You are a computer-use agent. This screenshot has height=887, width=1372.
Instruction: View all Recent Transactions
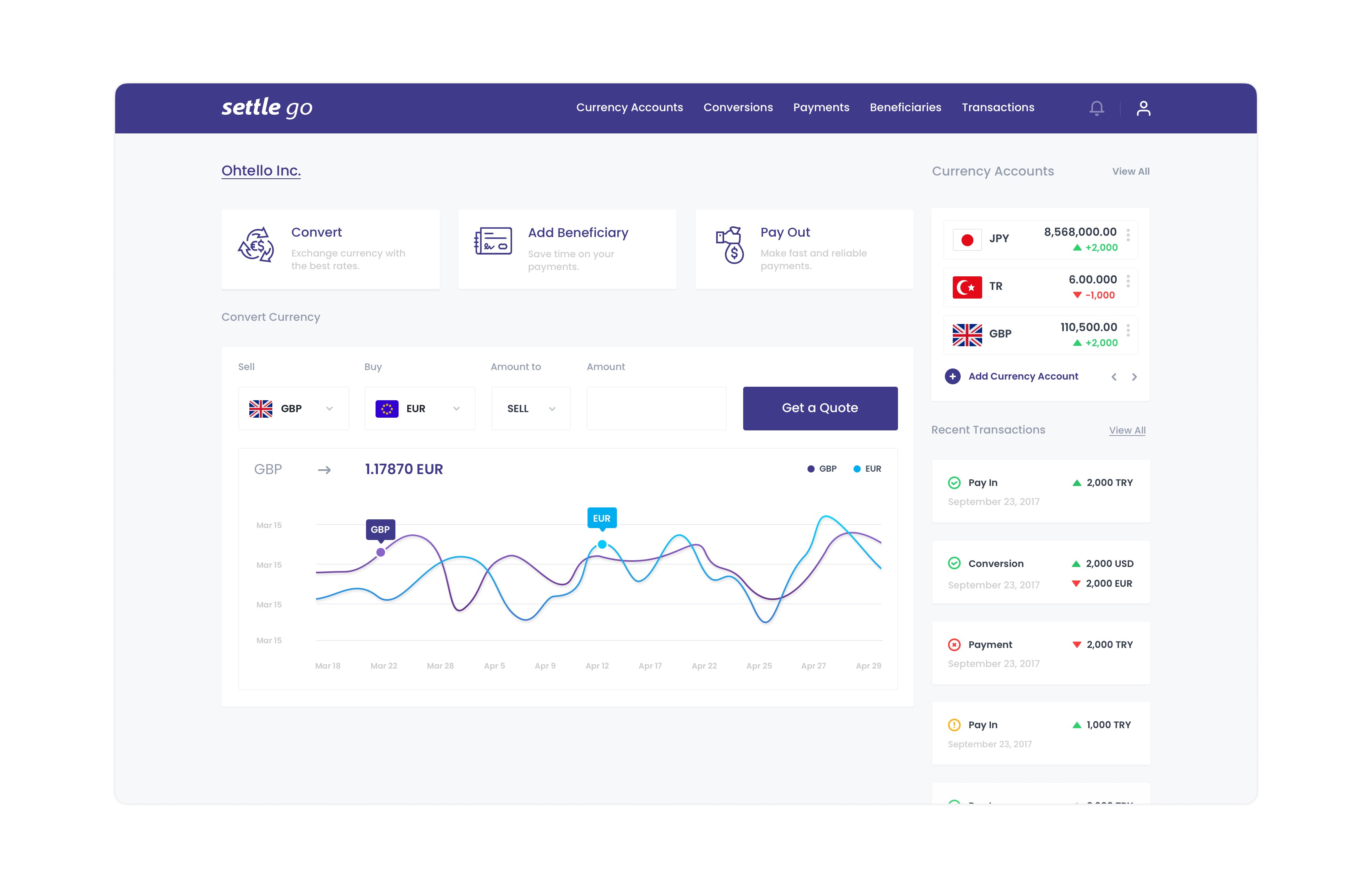click(1127, 430)
